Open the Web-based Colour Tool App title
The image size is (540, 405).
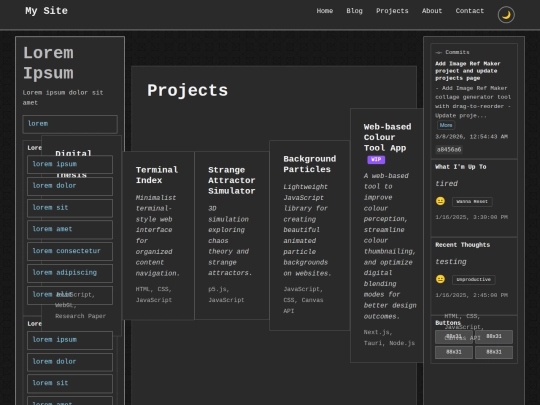[x=387, y=137]
